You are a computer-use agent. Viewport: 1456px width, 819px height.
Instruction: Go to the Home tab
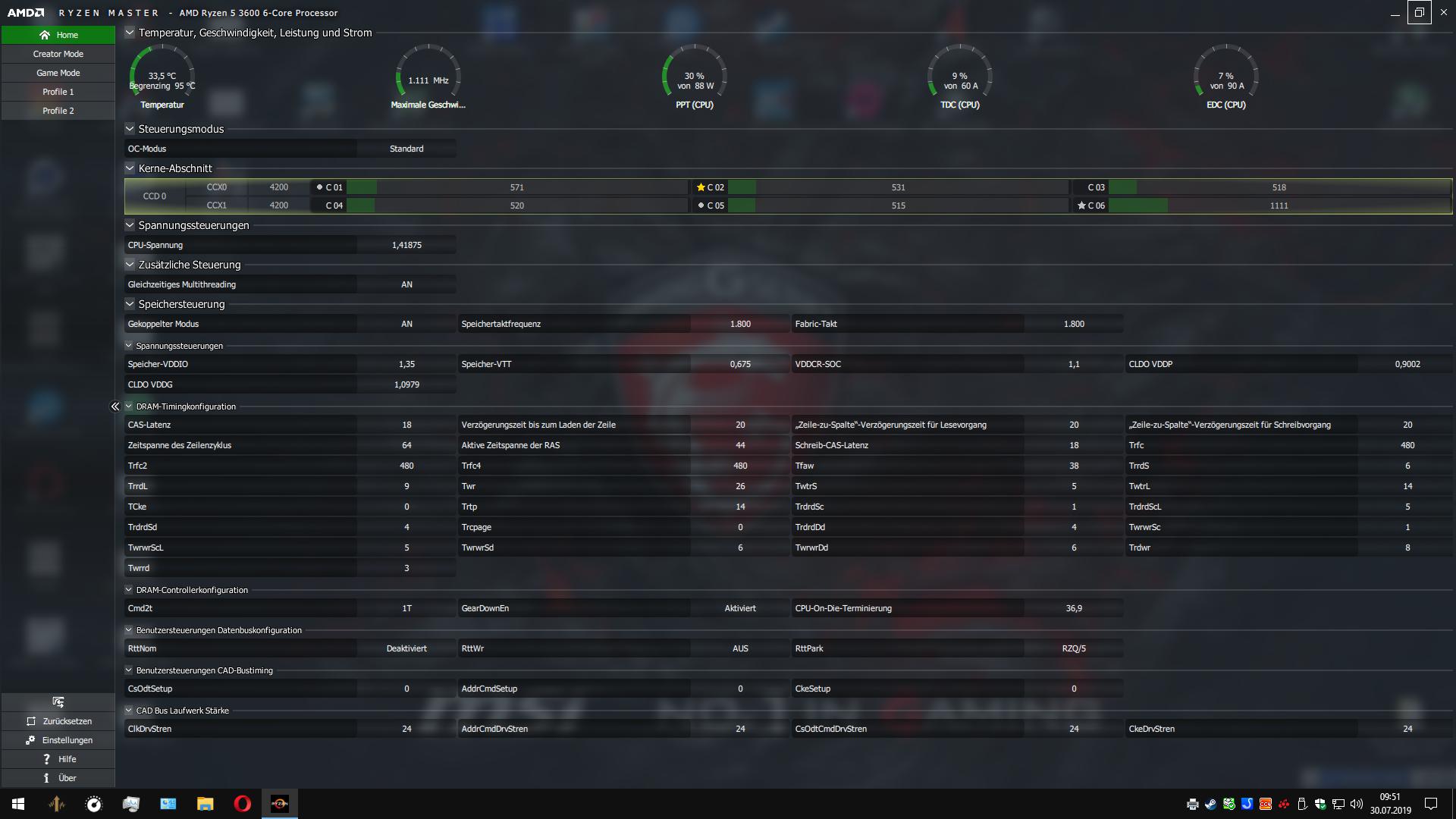(x=58, y=35)
